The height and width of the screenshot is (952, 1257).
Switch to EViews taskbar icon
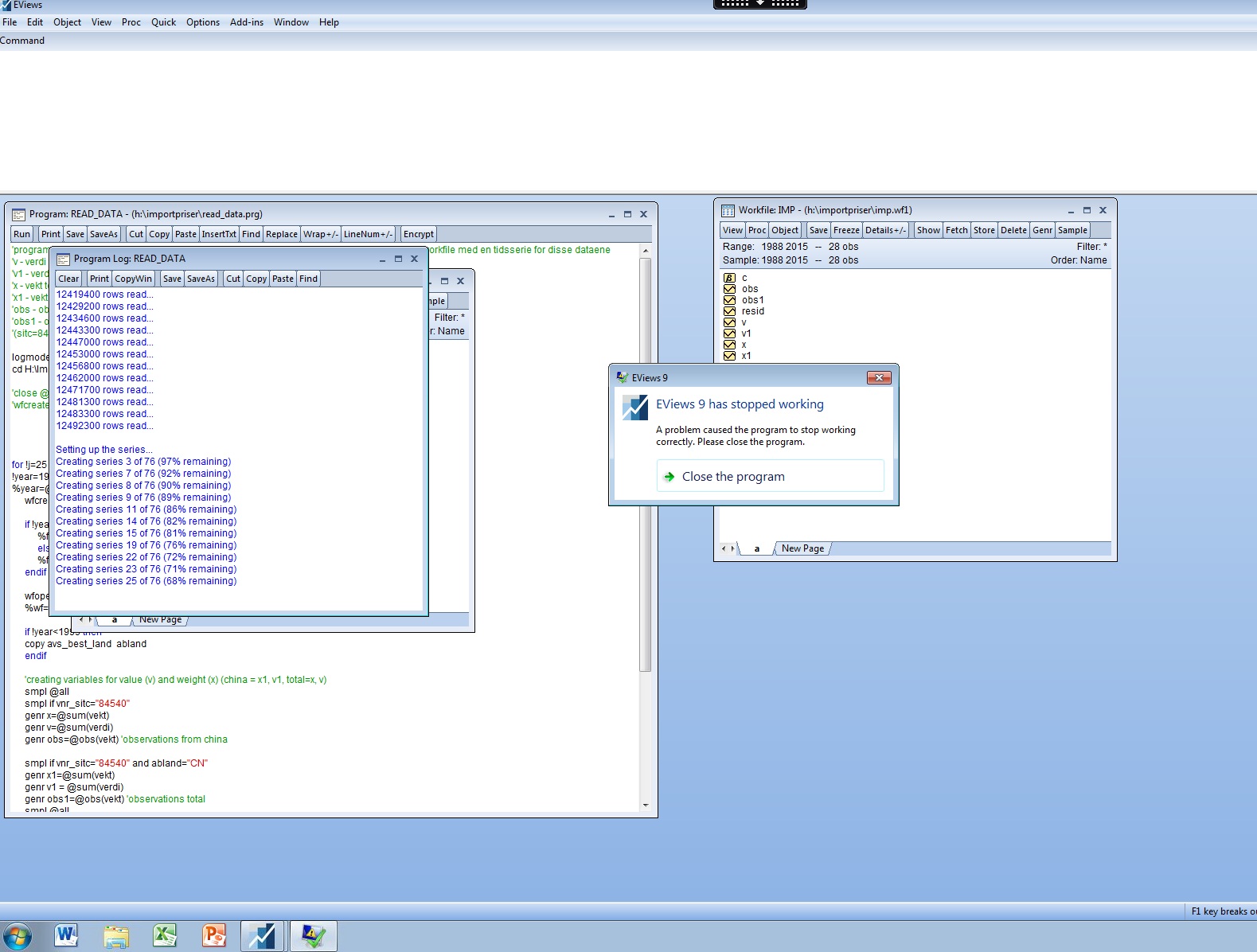pyautogui.click(x=263, y=936)
